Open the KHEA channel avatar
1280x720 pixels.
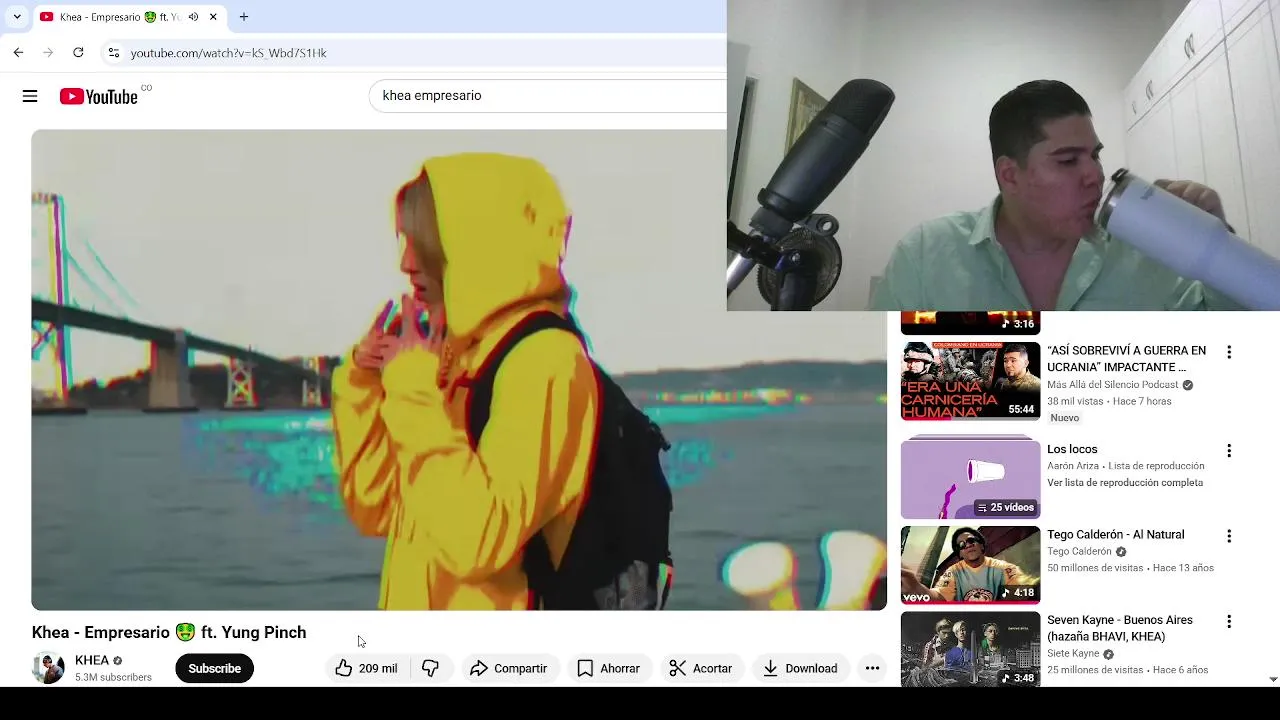coord(48,668)
